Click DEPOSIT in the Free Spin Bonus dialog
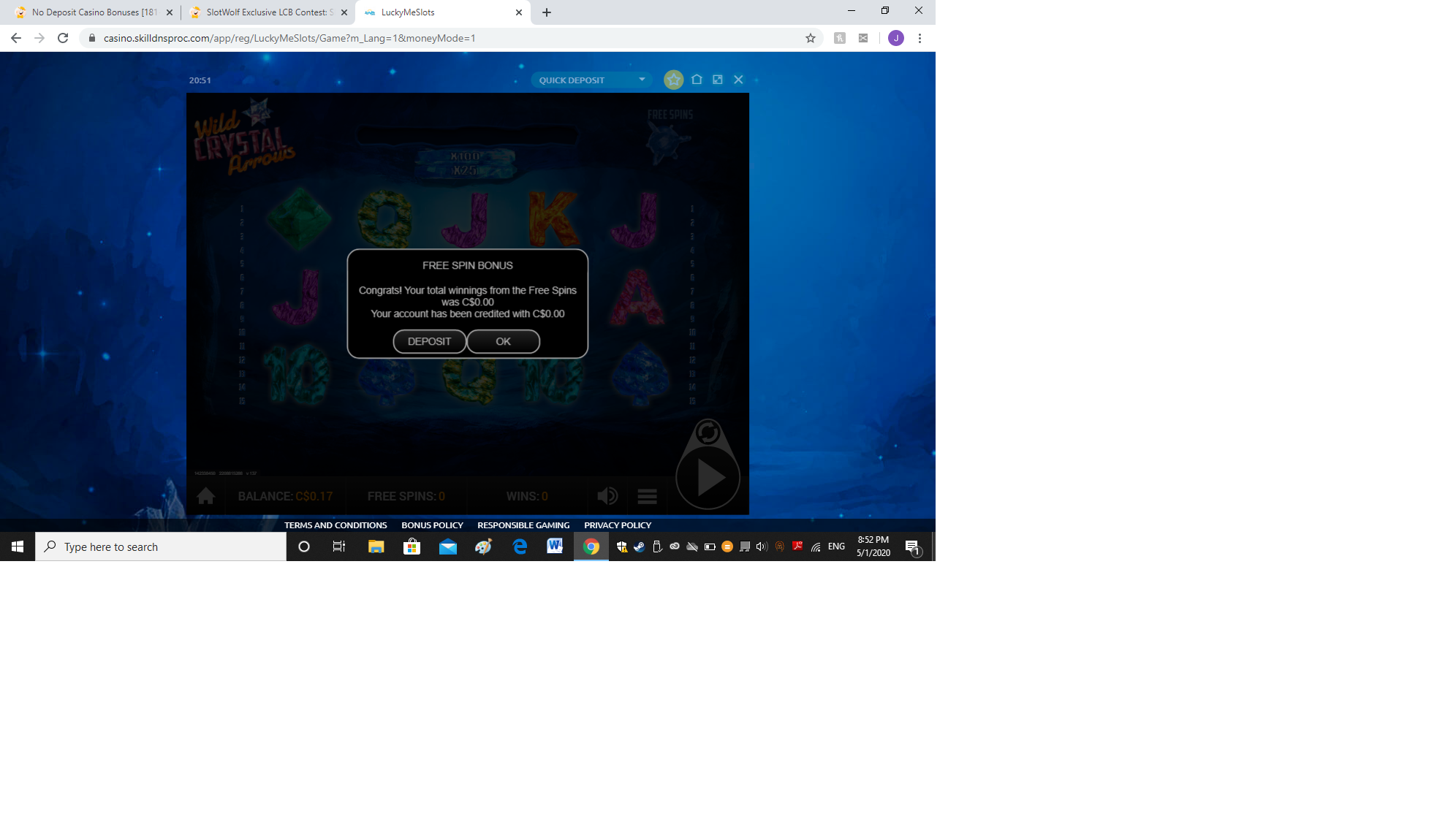This screenshot has width=1456, height=819. pyautogui.click(x=429, y=341)
